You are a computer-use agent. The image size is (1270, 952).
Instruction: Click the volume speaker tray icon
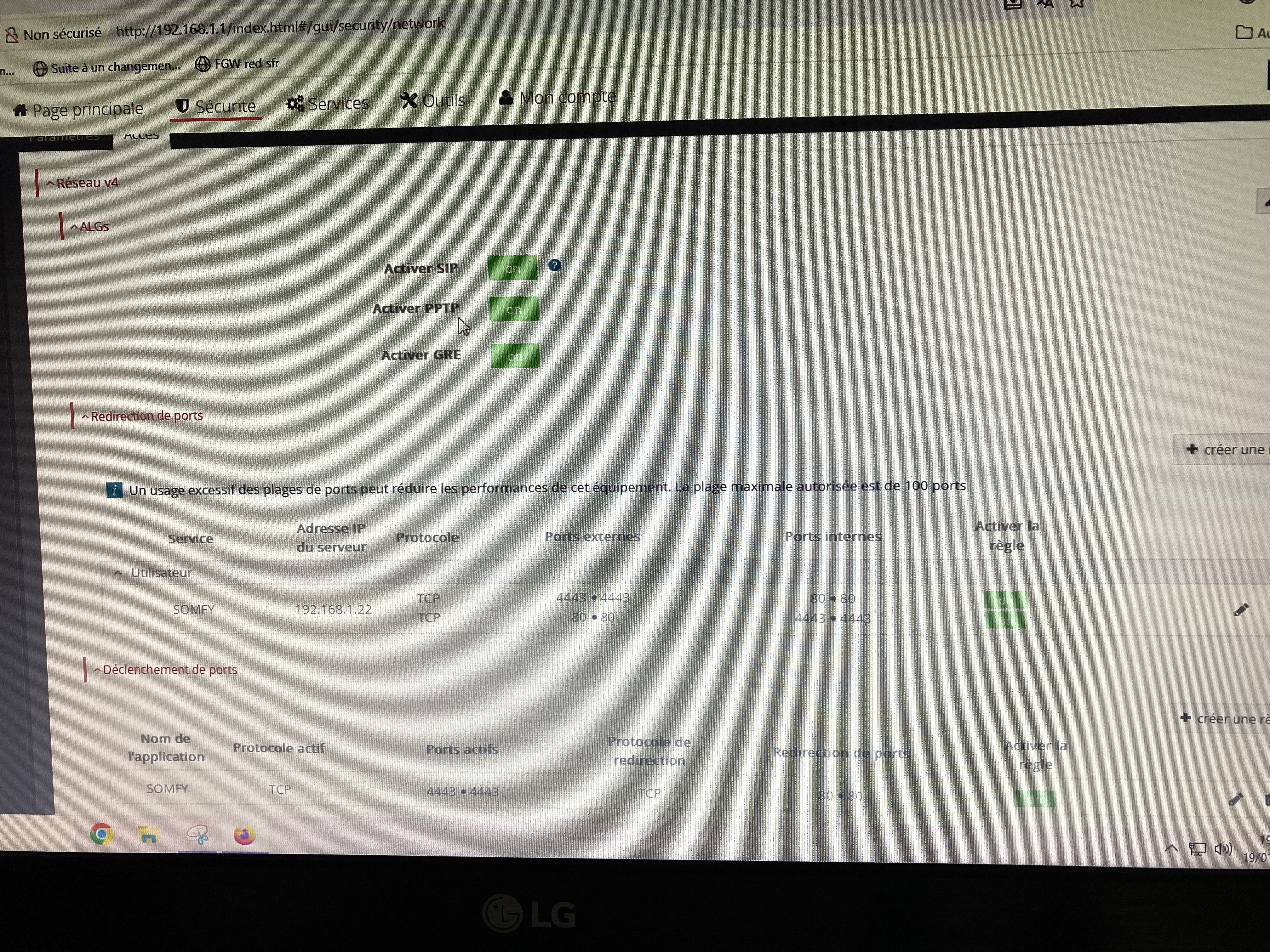1223,849
